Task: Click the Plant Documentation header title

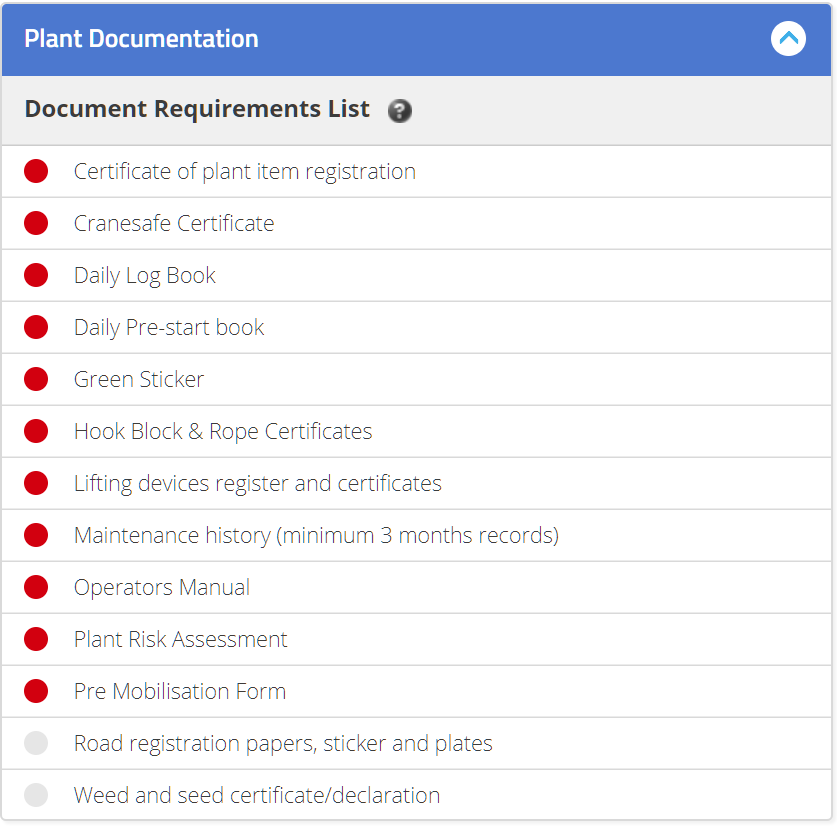Action: pos(141,38)
